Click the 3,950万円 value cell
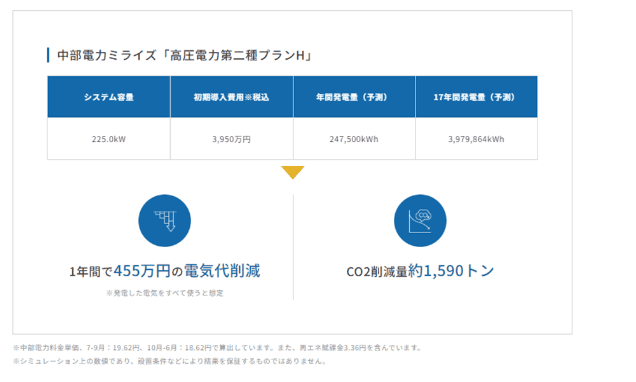This screenshot has height=382, width=636. [x=232, y=139]
